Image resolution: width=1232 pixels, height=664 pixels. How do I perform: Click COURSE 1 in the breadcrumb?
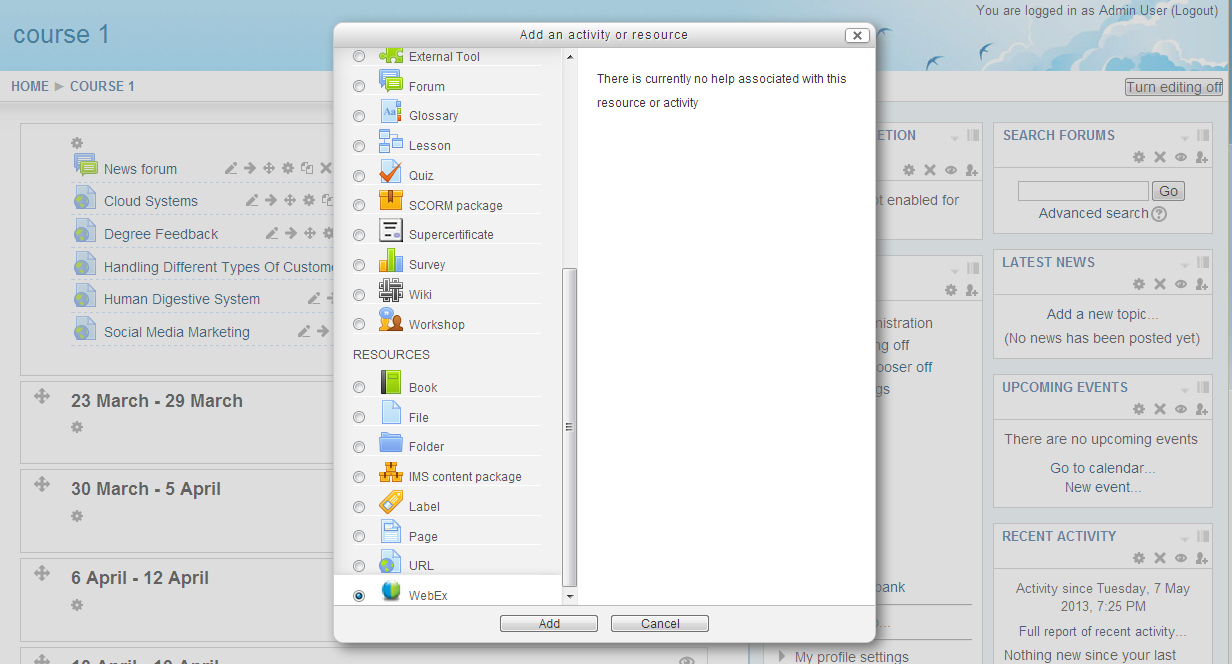click(102, 86)
